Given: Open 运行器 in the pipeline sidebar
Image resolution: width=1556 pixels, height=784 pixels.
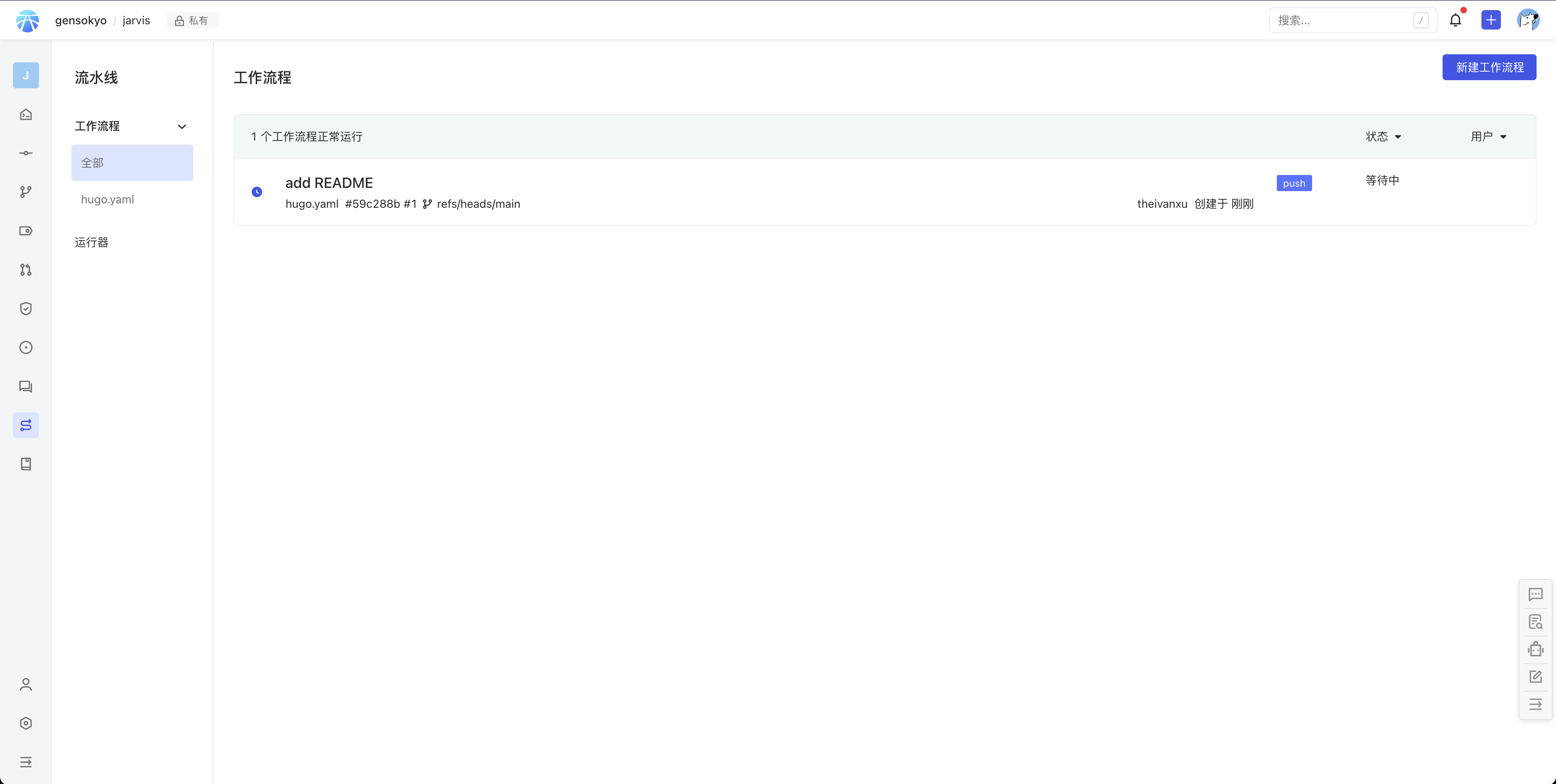Looking at the screenshot, I should [92, 242].
